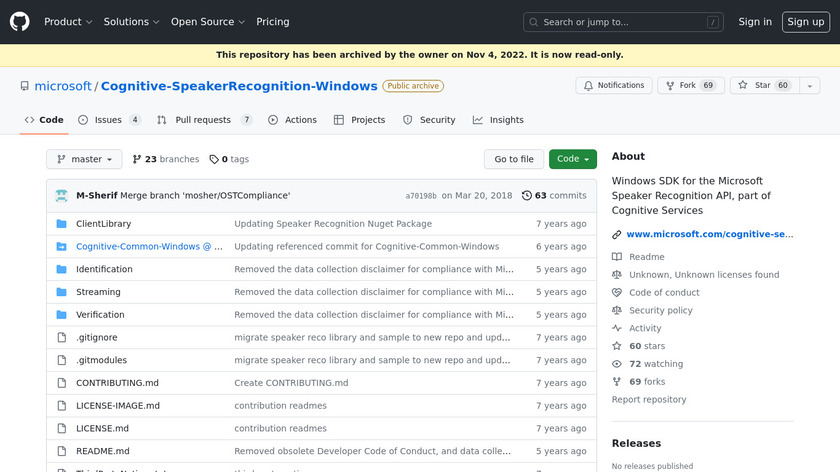The height and width of the screenshot is (472, 840).
Task: Switch to the Issues tab
Action: tap(109, 120)
